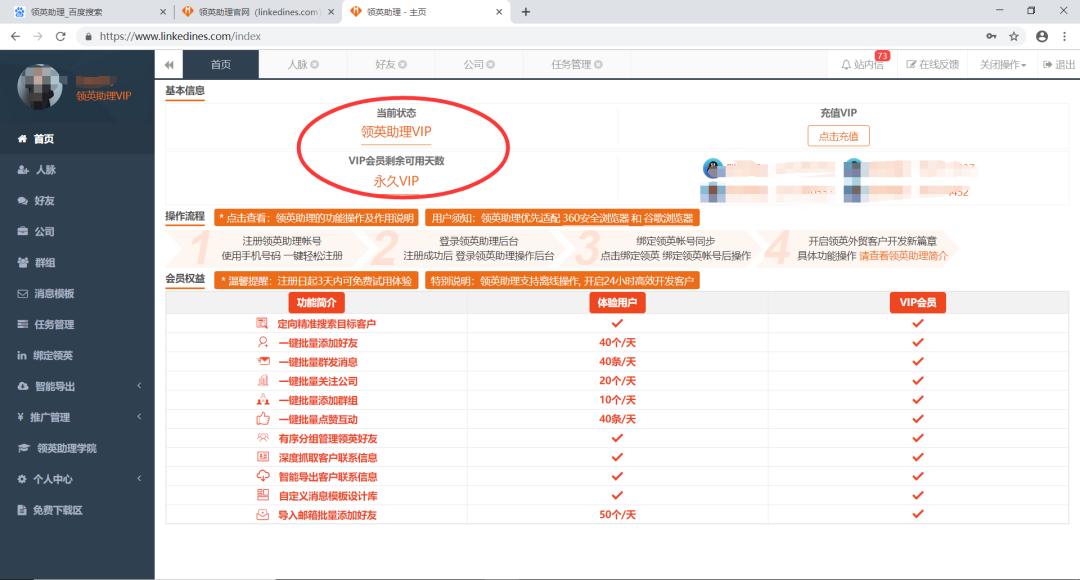Open 好友 in the sidebar
The height and width of the screenshot is (580, 1080).
point(77,200)
